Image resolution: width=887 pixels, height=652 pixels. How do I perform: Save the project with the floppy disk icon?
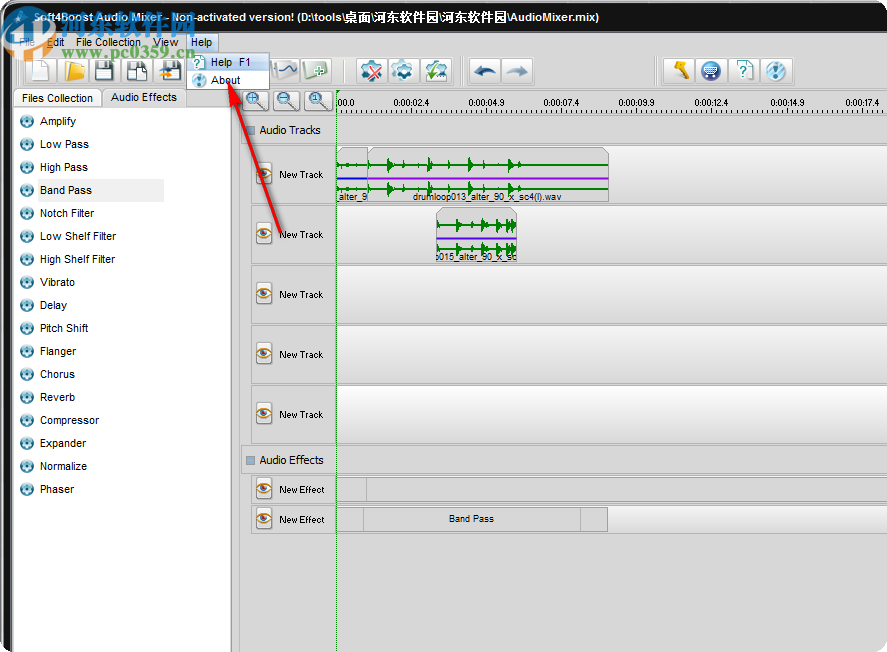click(105, 71)
